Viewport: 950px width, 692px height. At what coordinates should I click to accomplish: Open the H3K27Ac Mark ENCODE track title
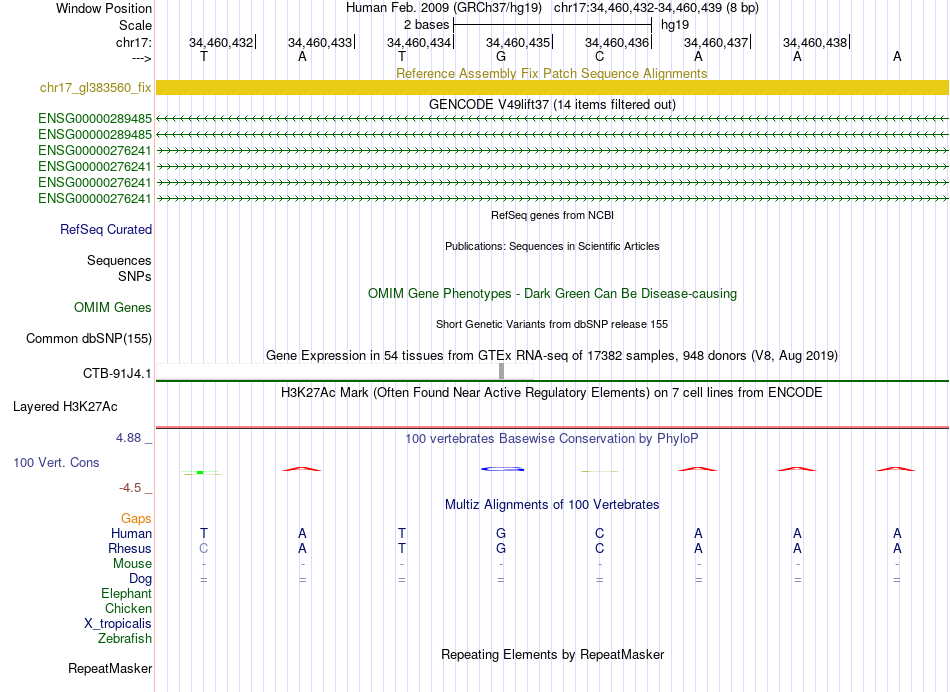[x=552, y=393]
